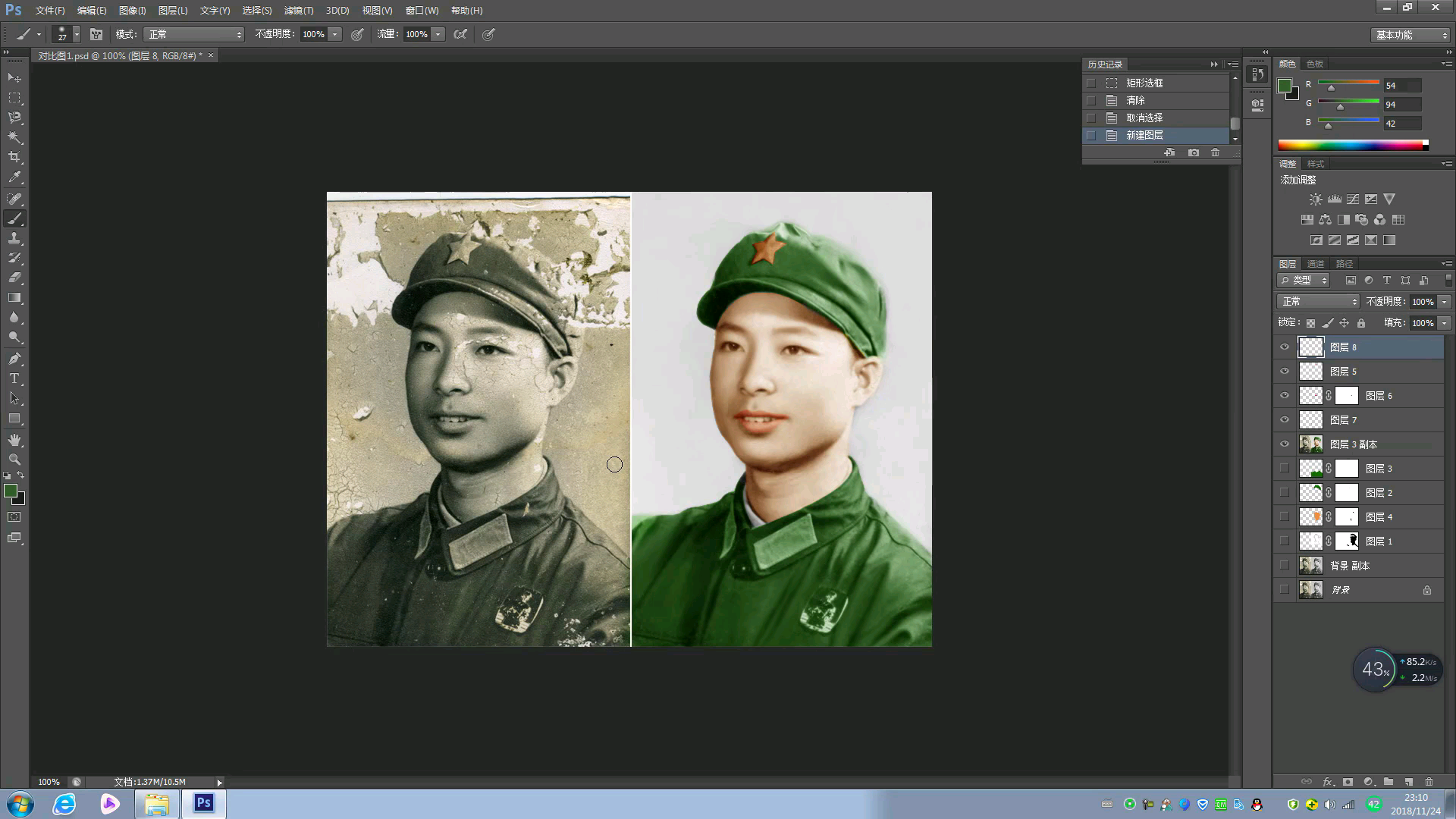Viewport: 1456px width, 819px height.
Task: Click the R value input field
Action: (x=1402, y=86)
